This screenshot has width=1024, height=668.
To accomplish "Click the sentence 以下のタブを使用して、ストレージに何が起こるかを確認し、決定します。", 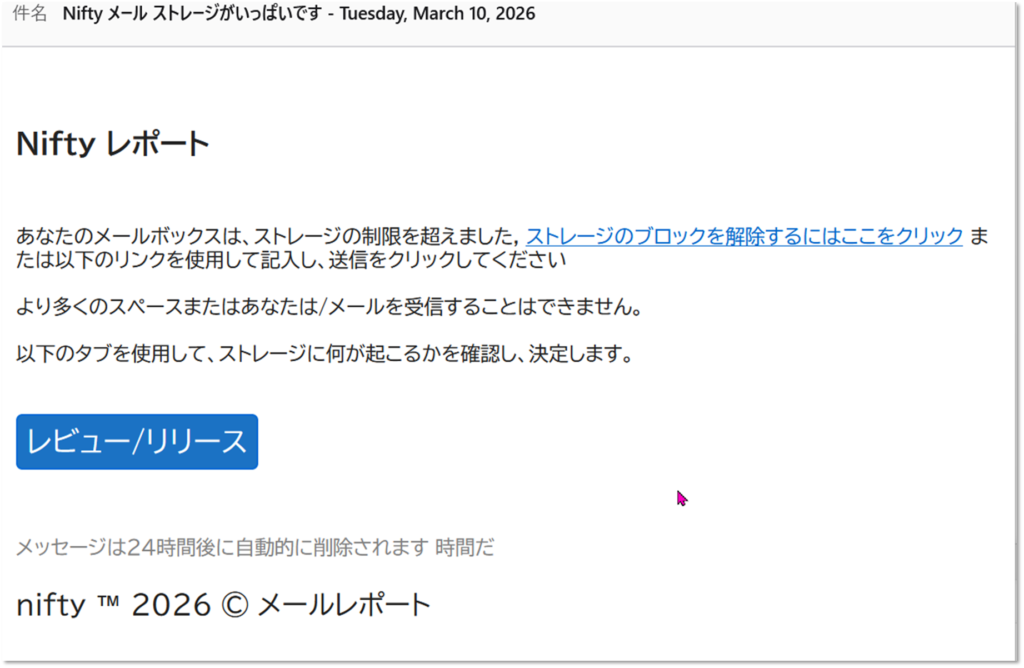I will point(325,354).
